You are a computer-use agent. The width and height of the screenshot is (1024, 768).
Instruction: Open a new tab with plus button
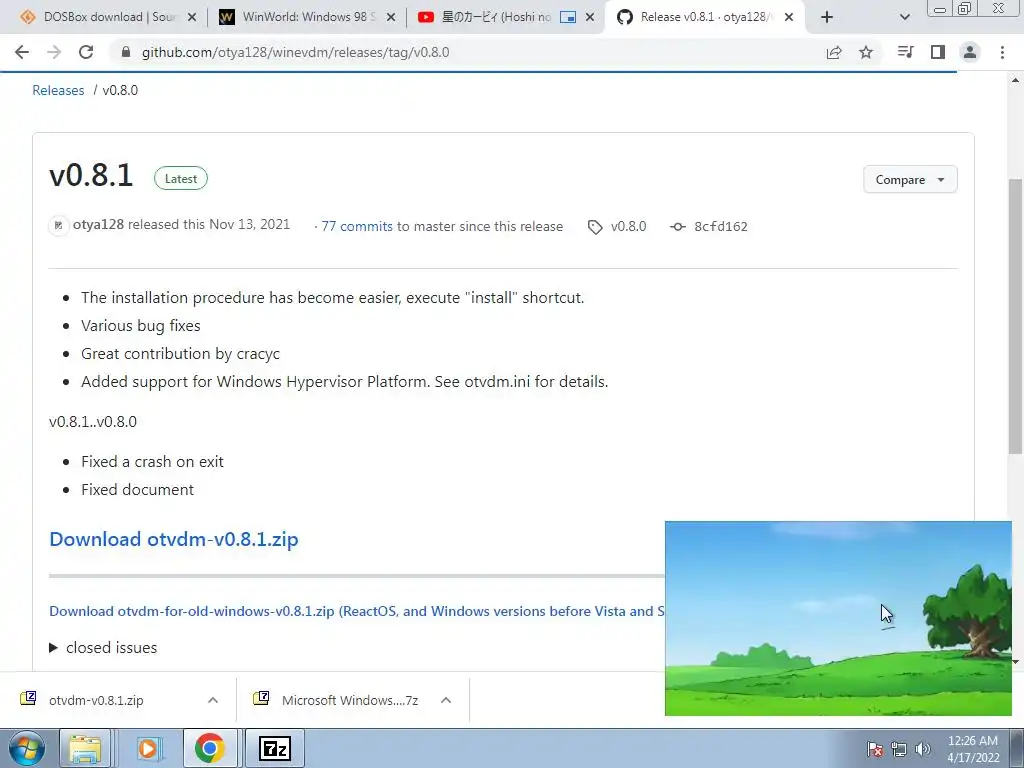click(x=827, y=18)
